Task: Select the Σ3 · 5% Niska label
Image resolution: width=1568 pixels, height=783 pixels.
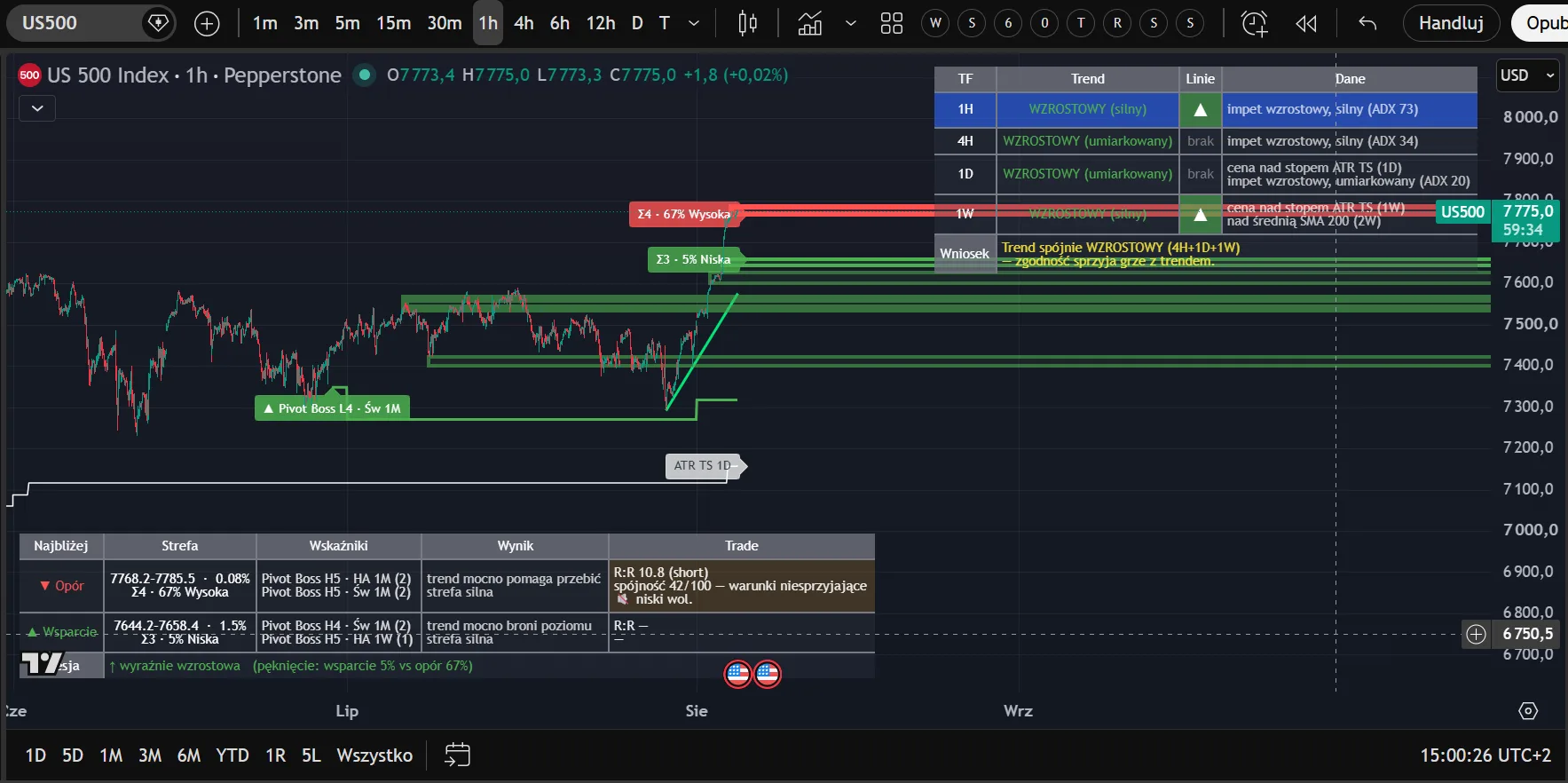Action: point(694,259)
